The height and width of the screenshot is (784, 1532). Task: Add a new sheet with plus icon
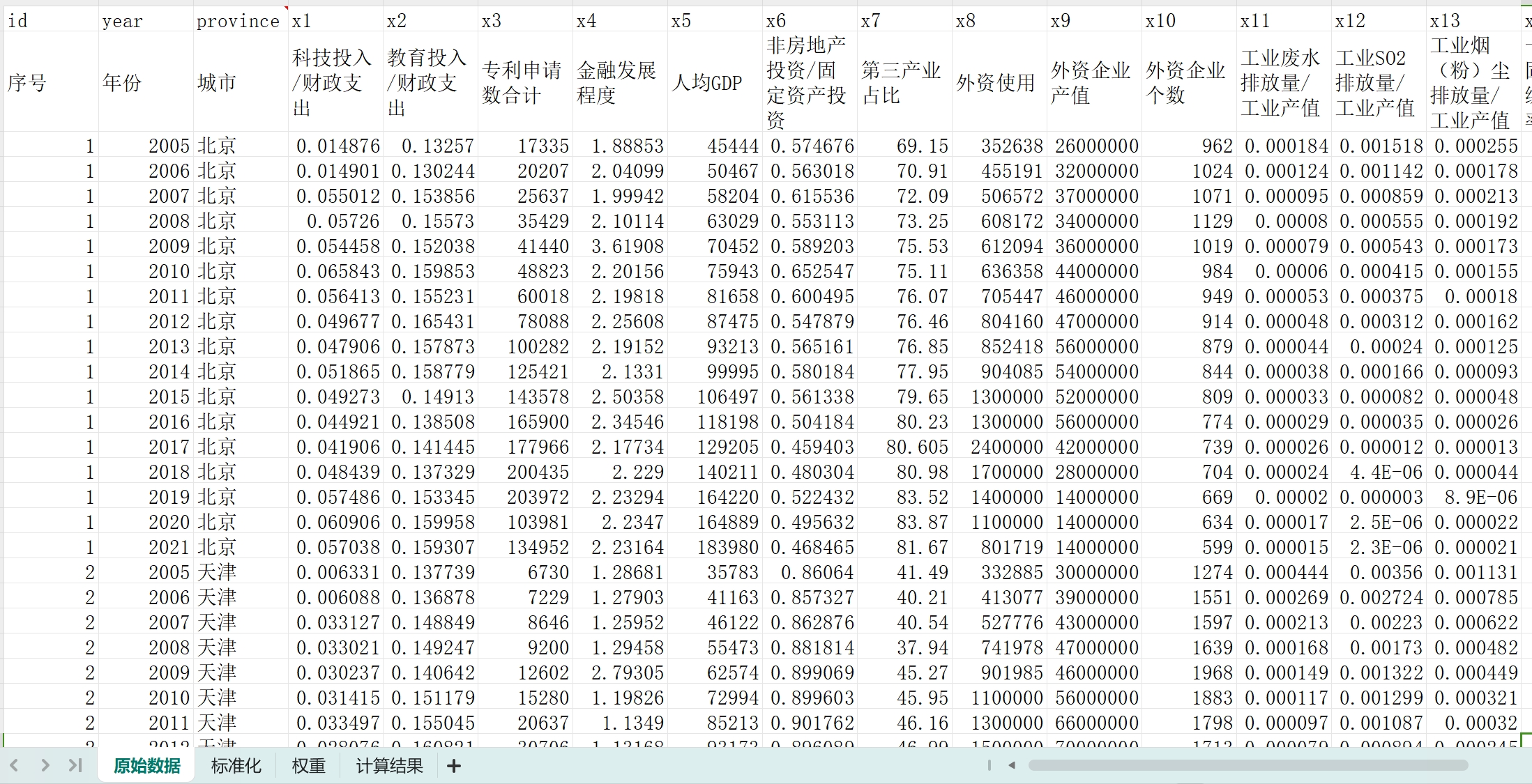click(x=454, y=766)
